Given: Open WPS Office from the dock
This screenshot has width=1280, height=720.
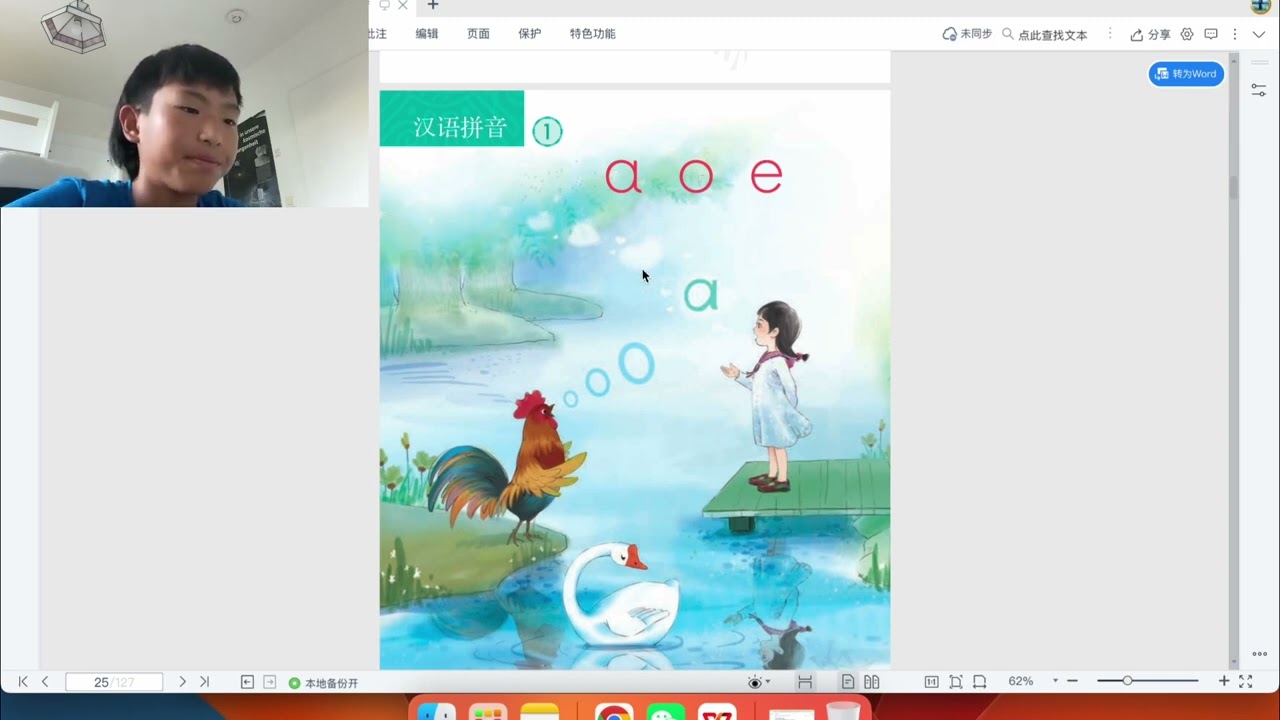Looking at the screenshot, I should (717, 712).
